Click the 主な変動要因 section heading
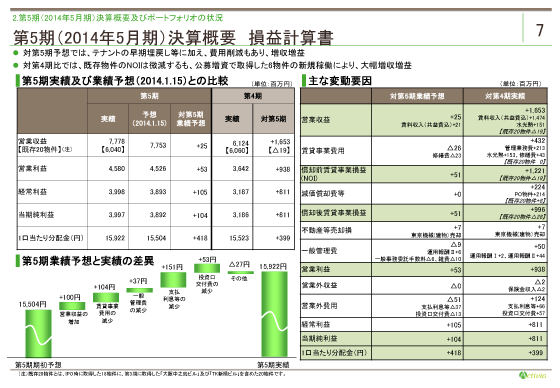The width and height of the screenshot is (560, 388). coord(340,81)
